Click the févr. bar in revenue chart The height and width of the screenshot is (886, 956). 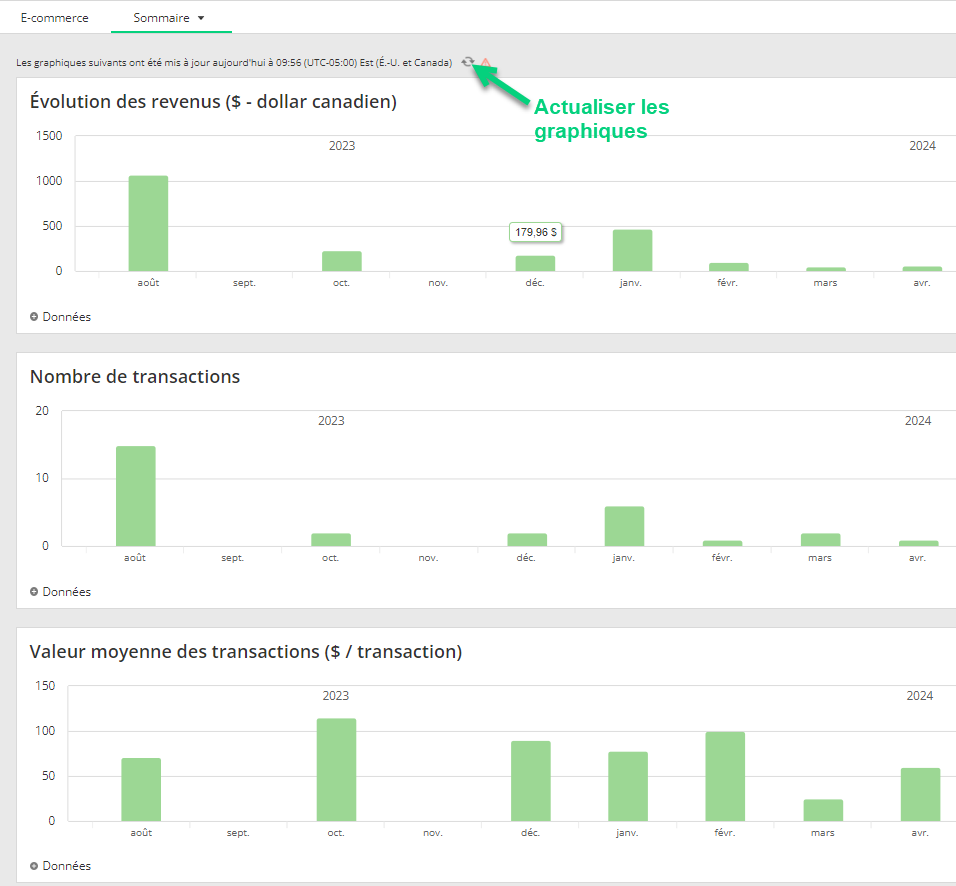pyautogui.click(x=729, y=267)
